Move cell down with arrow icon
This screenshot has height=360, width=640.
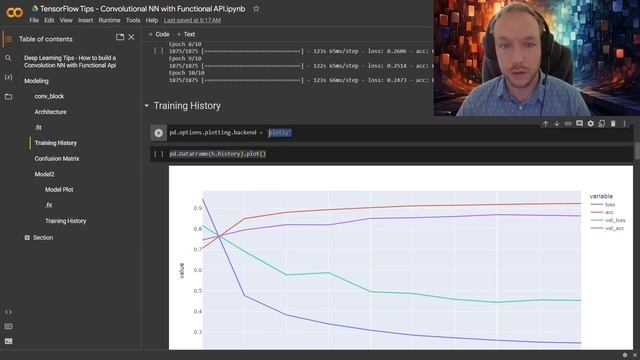point(556,123)
